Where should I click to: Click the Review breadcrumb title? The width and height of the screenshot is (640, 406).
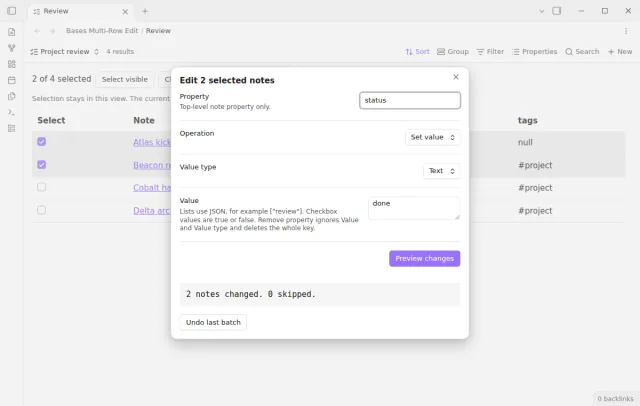pyautogui.click(x=158, y=31)
